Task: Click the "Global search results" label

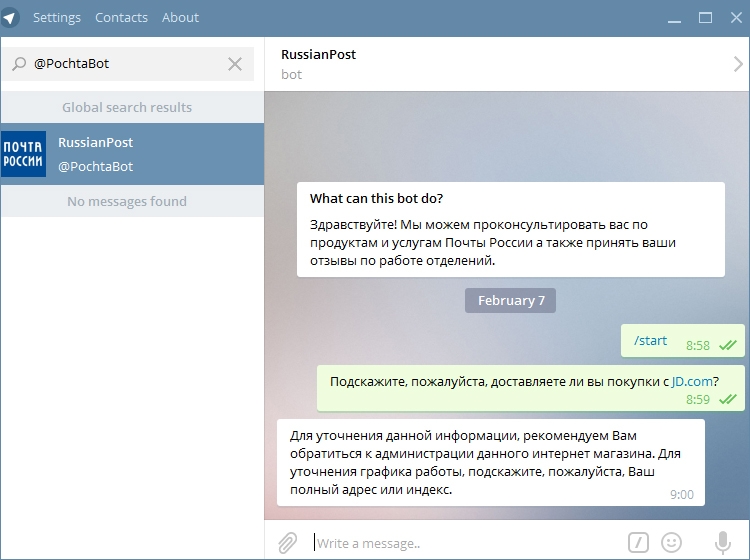Action: 127,107
